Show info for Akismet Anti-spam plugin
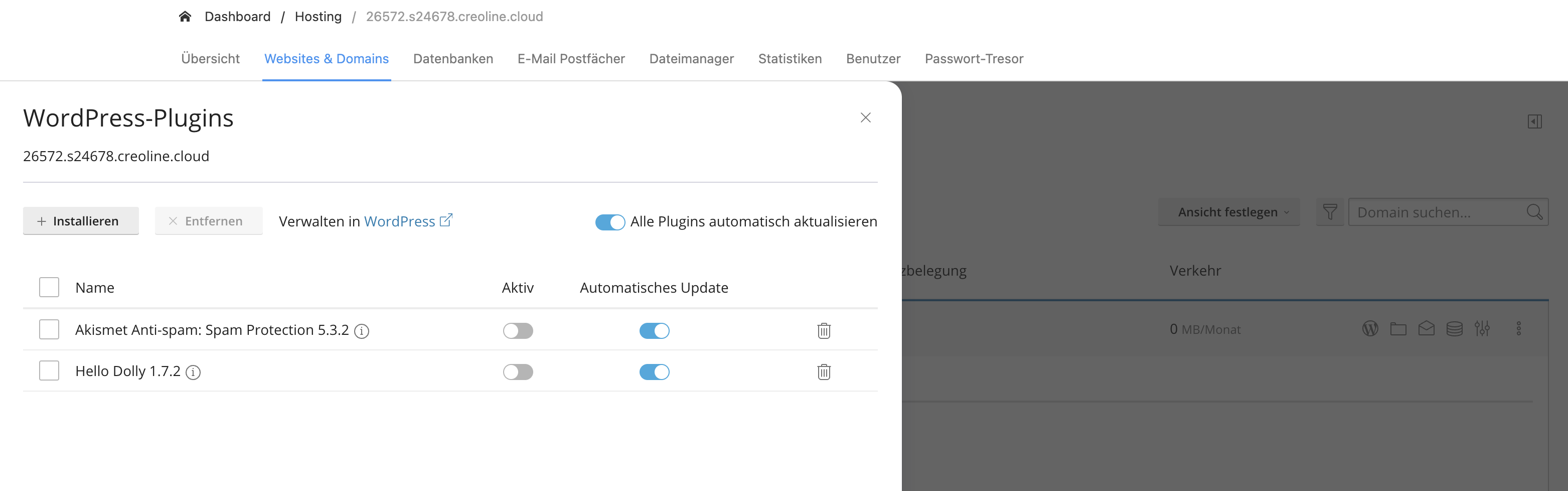This screenshot has height=491, width=1568. click(362, 331)
